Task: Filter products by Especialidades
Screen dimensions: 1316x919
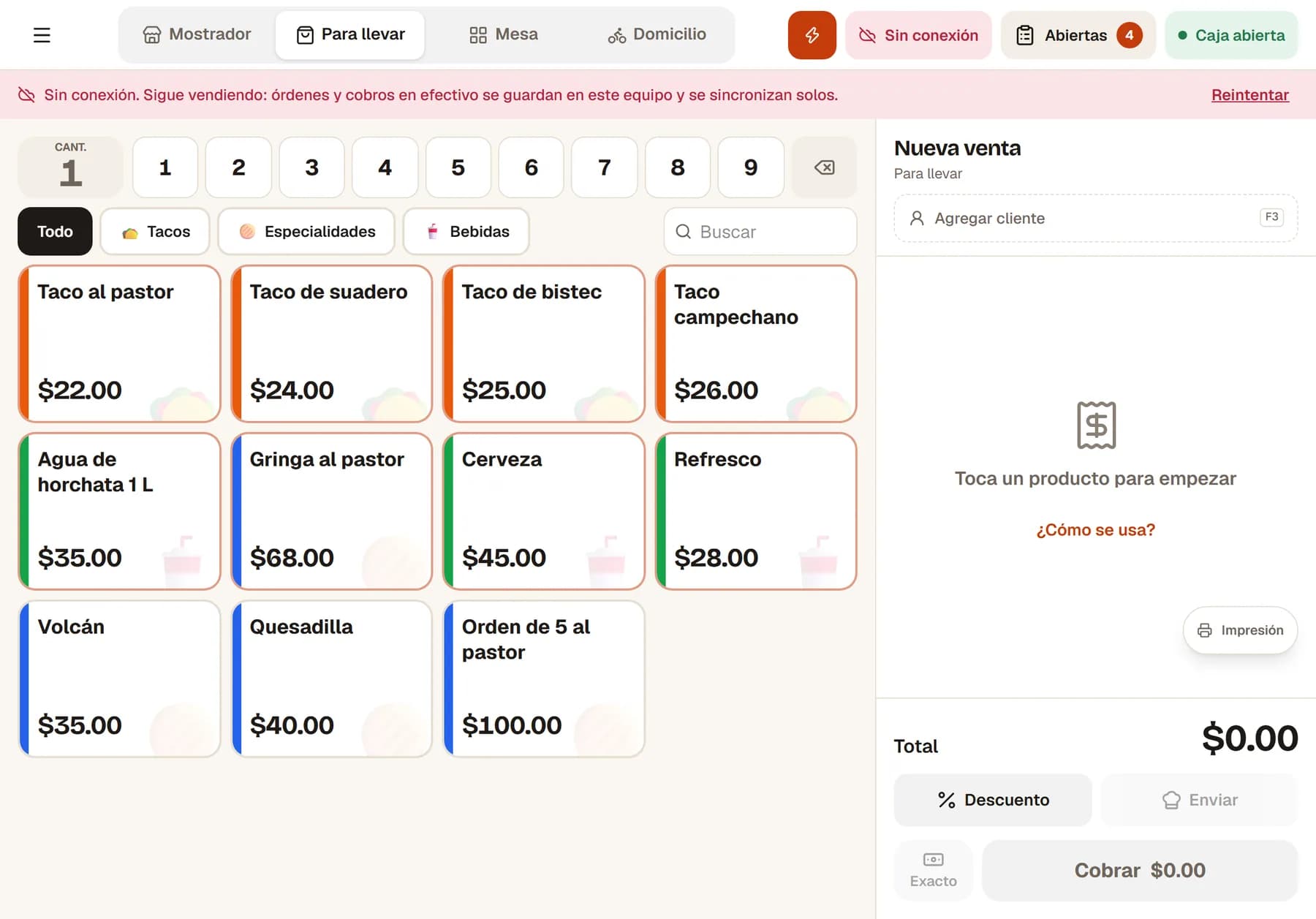Action: [306, 232]
